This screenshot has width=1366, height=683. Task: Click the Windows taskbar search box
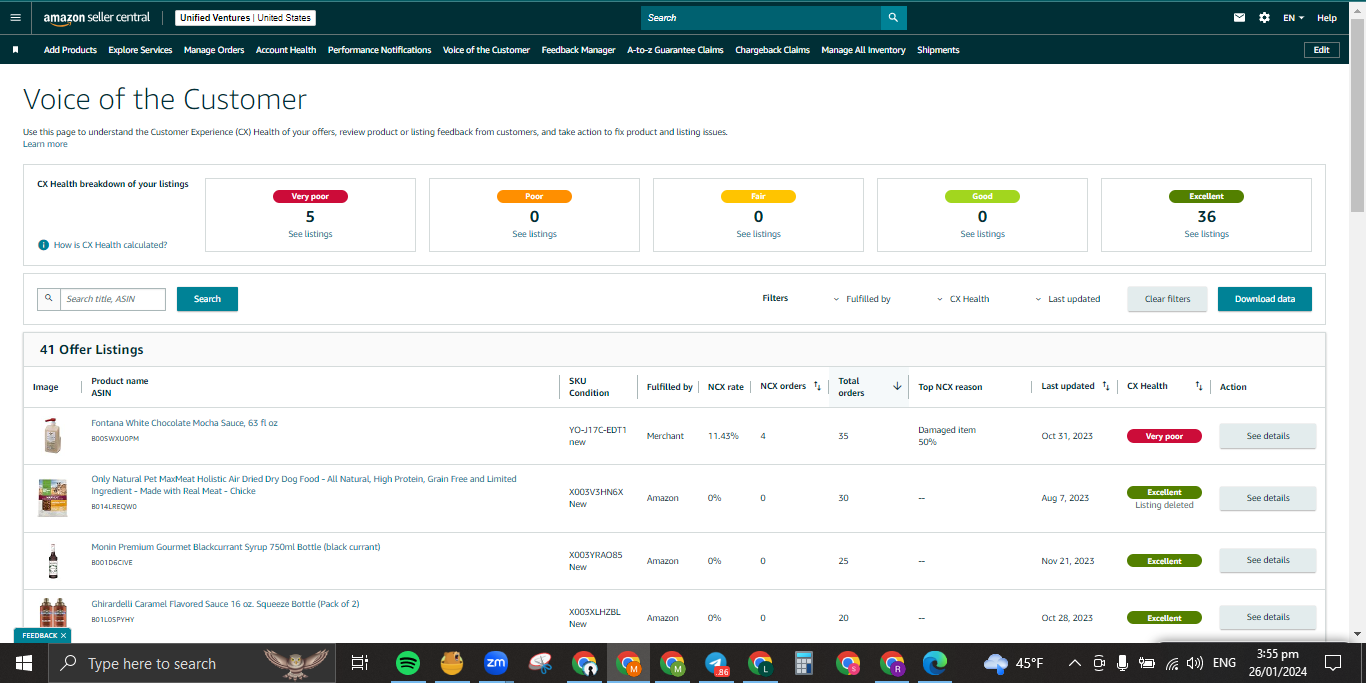[x=190, y=663]
